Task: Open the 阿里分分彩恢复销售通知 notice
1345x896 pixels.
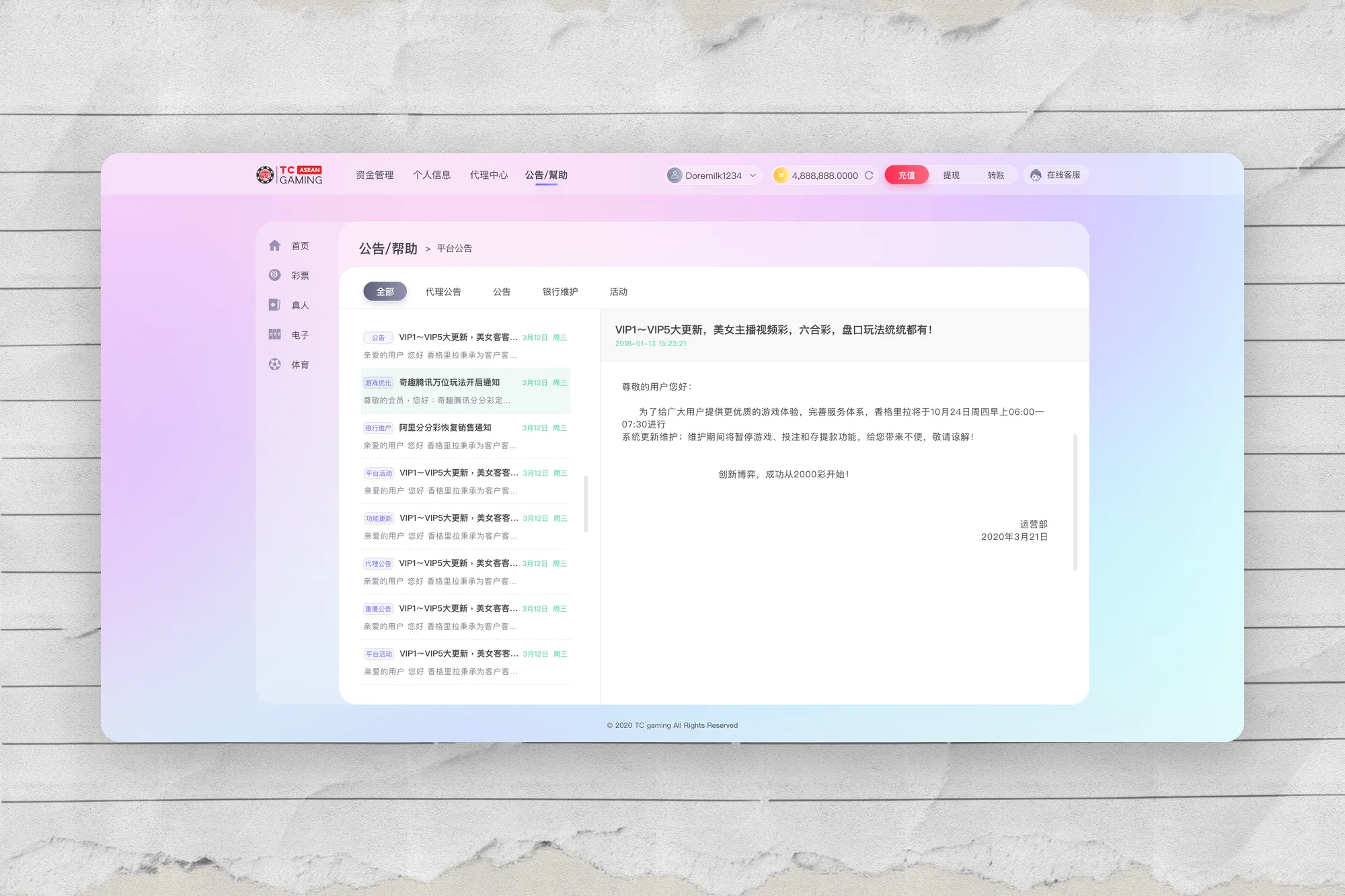Action: [465, 436]
